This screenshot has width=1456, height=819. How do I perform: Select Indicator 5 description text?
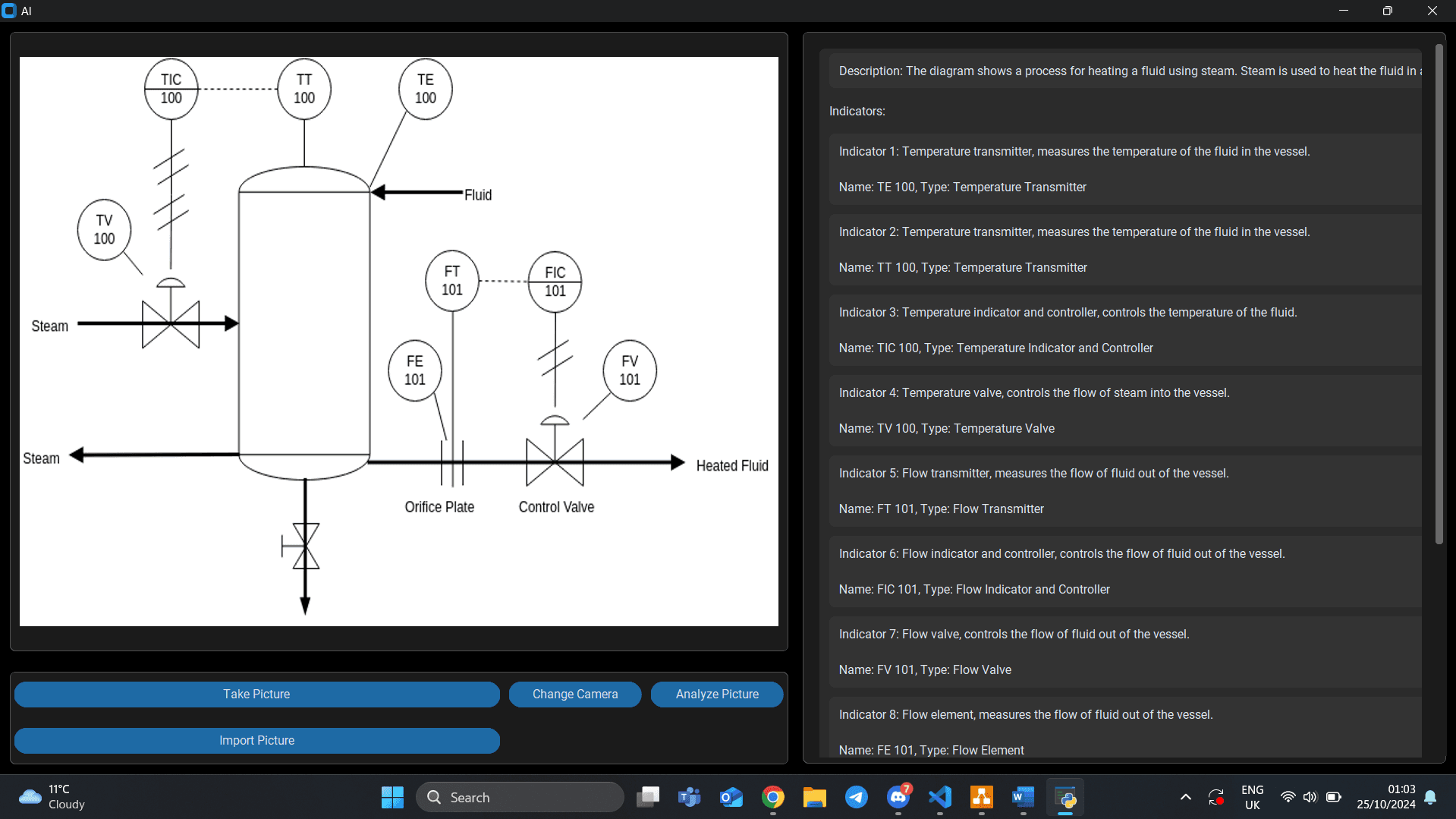tap(1034, 473)
